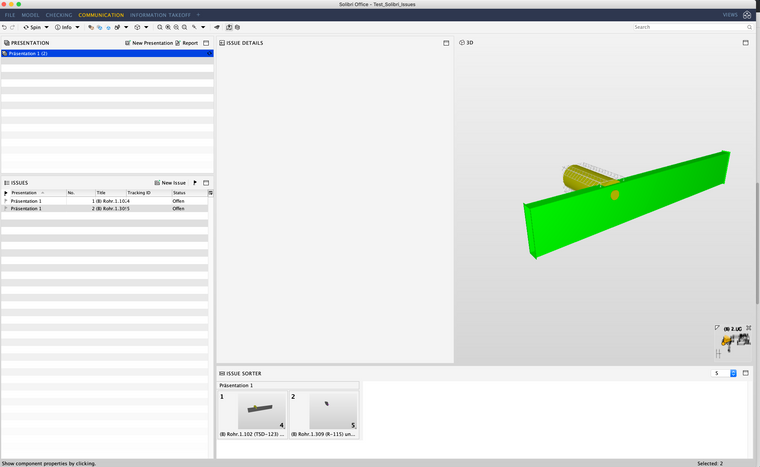Create a New Presentation
Image resolution: width=760 pixels, height=467 pixels.
149,43
